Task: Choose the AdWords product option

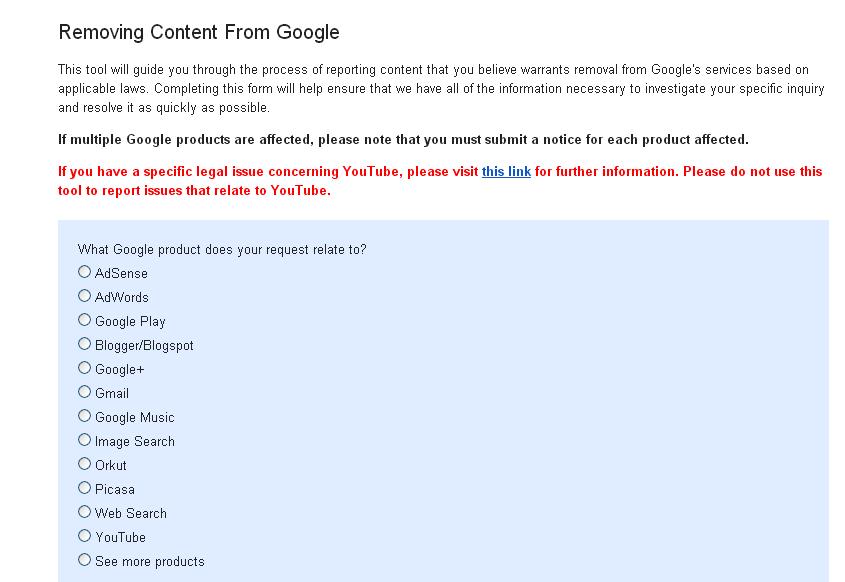Action: (85, 296)
